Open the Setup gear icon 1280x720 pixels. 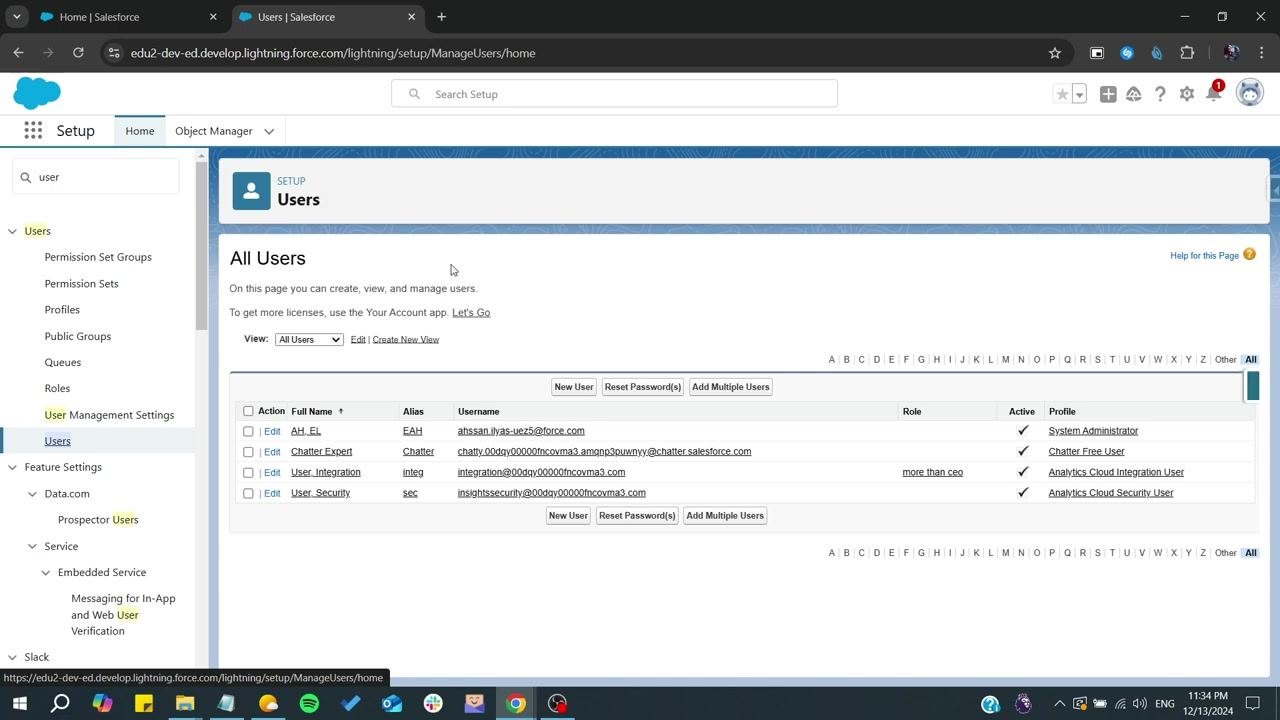pyautogui.click(x=1187, y=94)
